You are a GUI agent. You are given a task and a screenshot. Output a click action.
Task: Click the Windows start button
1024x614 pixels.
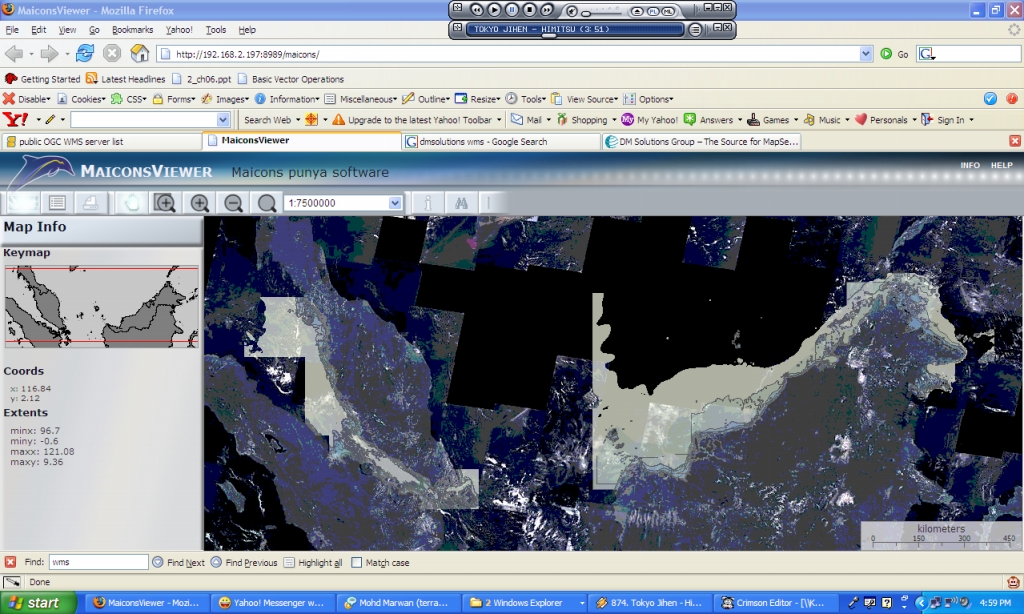tap(37, 602)
